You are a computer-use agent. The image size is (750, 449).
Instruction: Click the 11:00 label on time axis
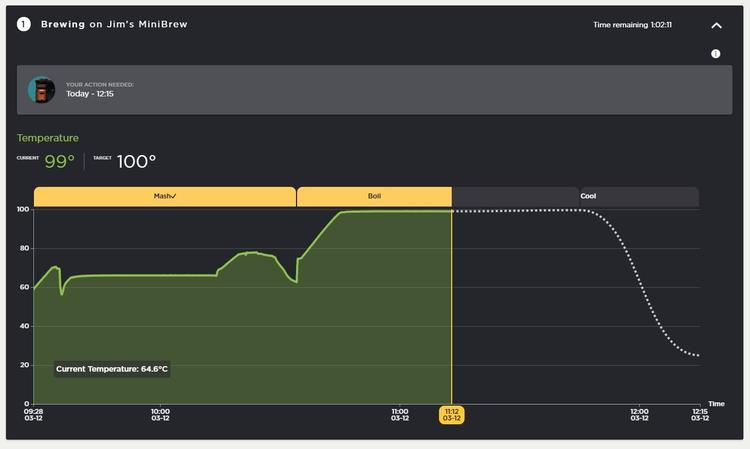coord(400,415)
